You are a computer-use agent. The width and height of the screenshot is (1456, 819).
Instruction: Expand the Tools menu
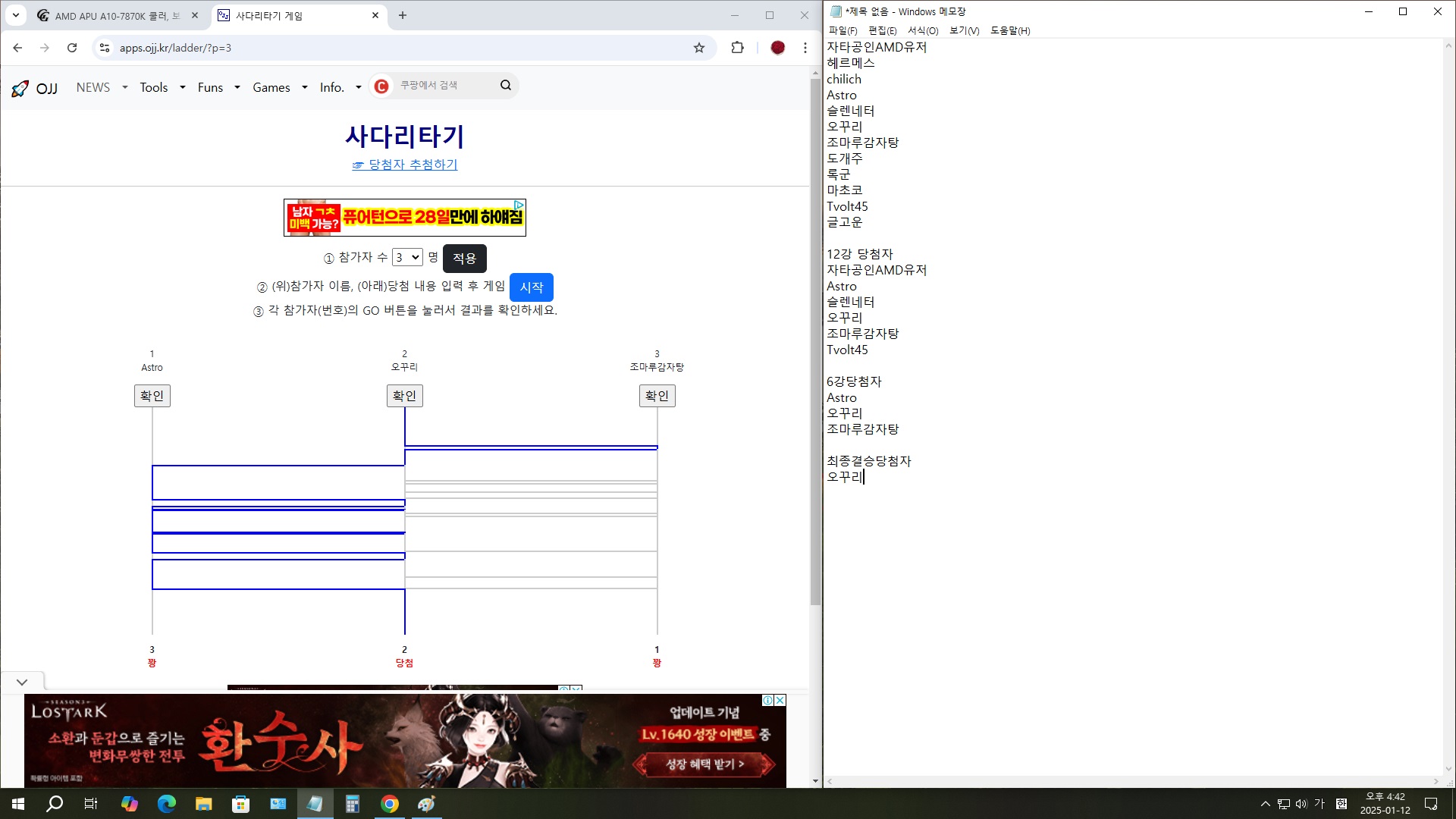click(x=162, y=87)
